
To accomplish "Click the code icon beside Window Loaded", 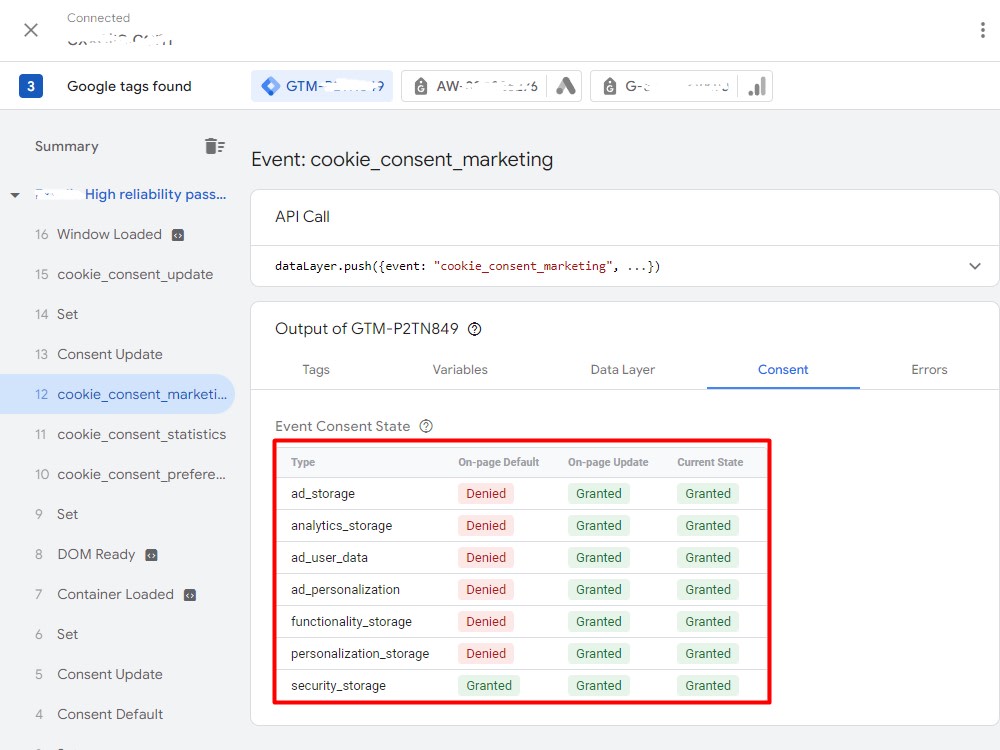I will 178,235.
